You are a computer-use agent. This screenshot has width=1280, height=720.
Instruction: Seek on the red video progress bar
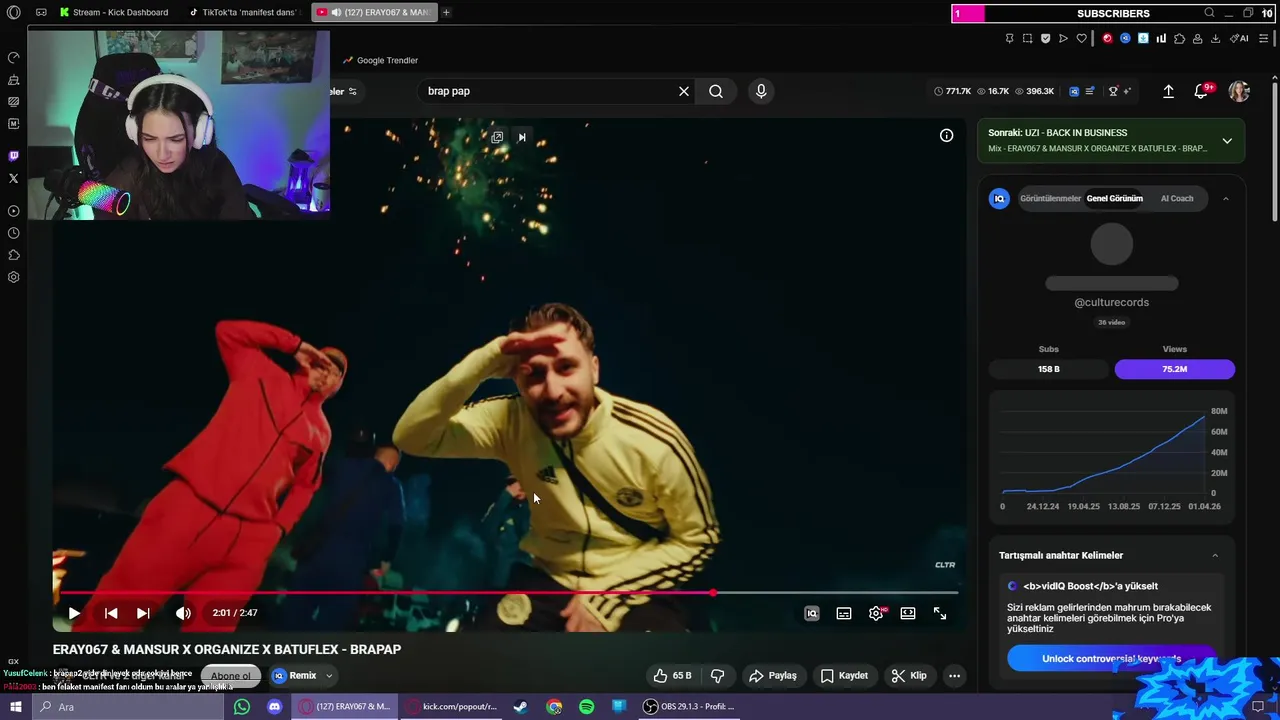tap(506, 593)
